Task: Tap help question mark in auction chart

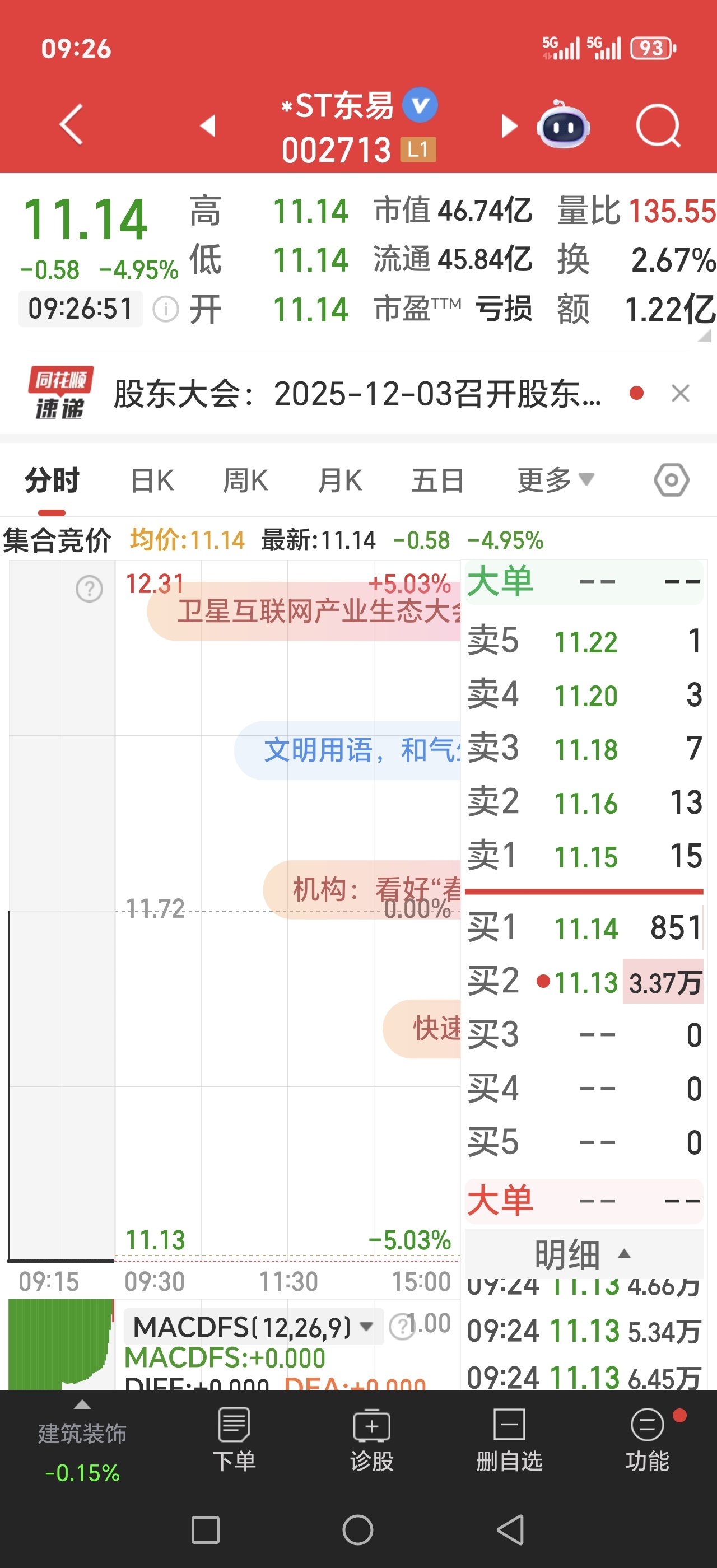Action: (x=90, y=589)
